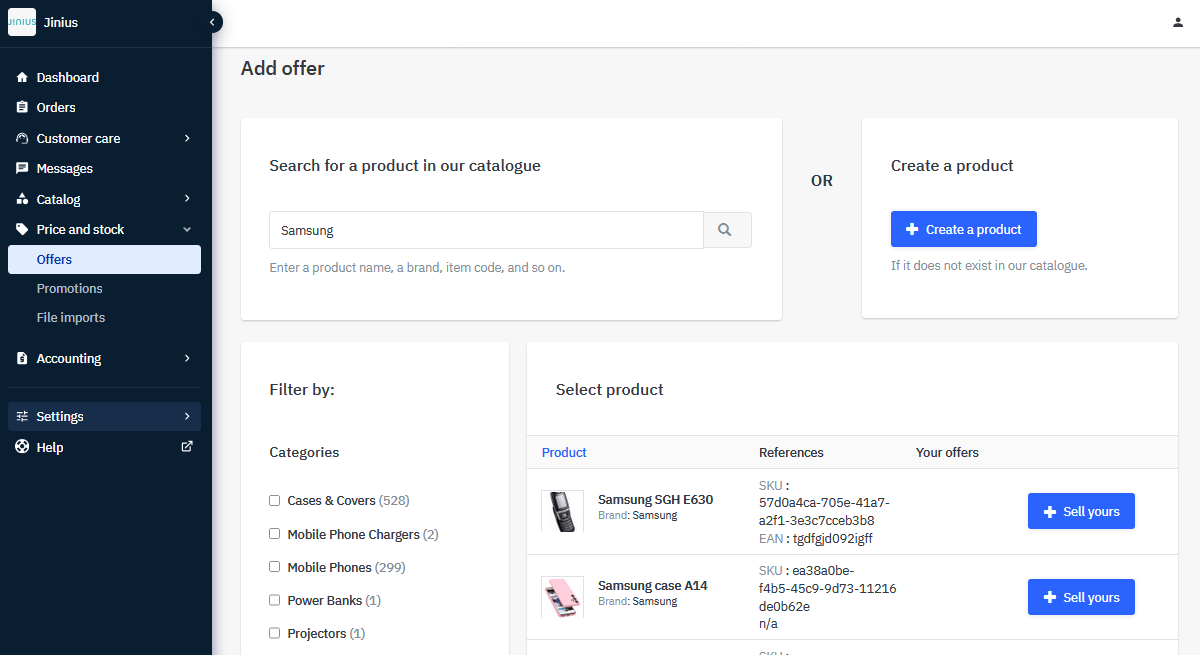Image resolution: width=1200 pixels, height=655 pixels.
Task: Click the Catalog shapes icon
Action: point(22,199)
